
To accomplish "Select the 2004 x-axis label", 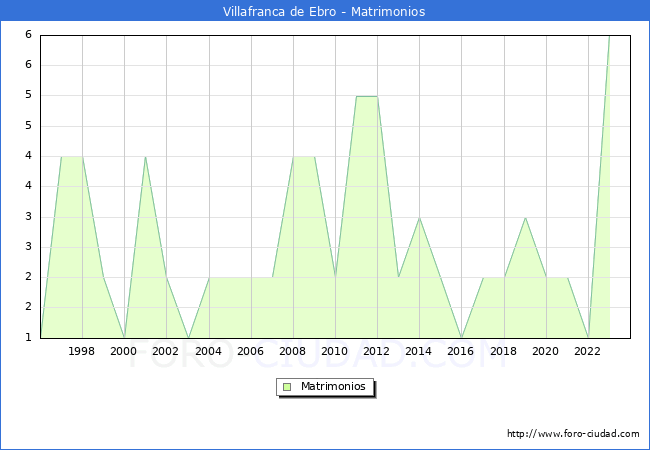I will point(209,351).
